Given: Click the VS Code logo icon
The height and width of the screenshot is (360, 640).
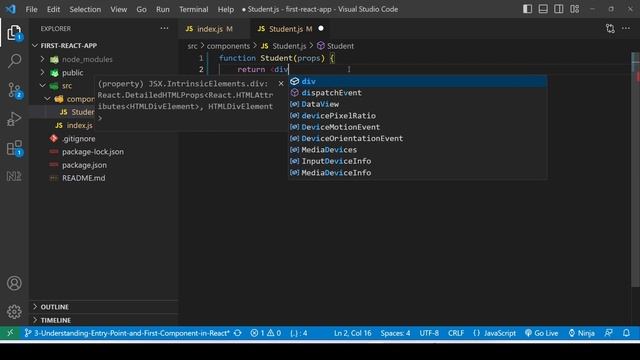Looking at the screenshot, I should point(11,9).
